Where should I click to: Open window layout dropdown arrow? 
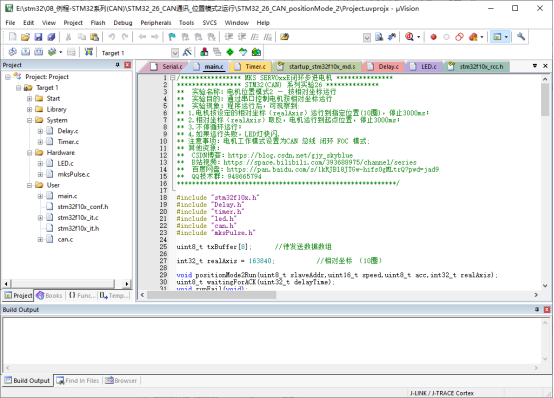506,37
